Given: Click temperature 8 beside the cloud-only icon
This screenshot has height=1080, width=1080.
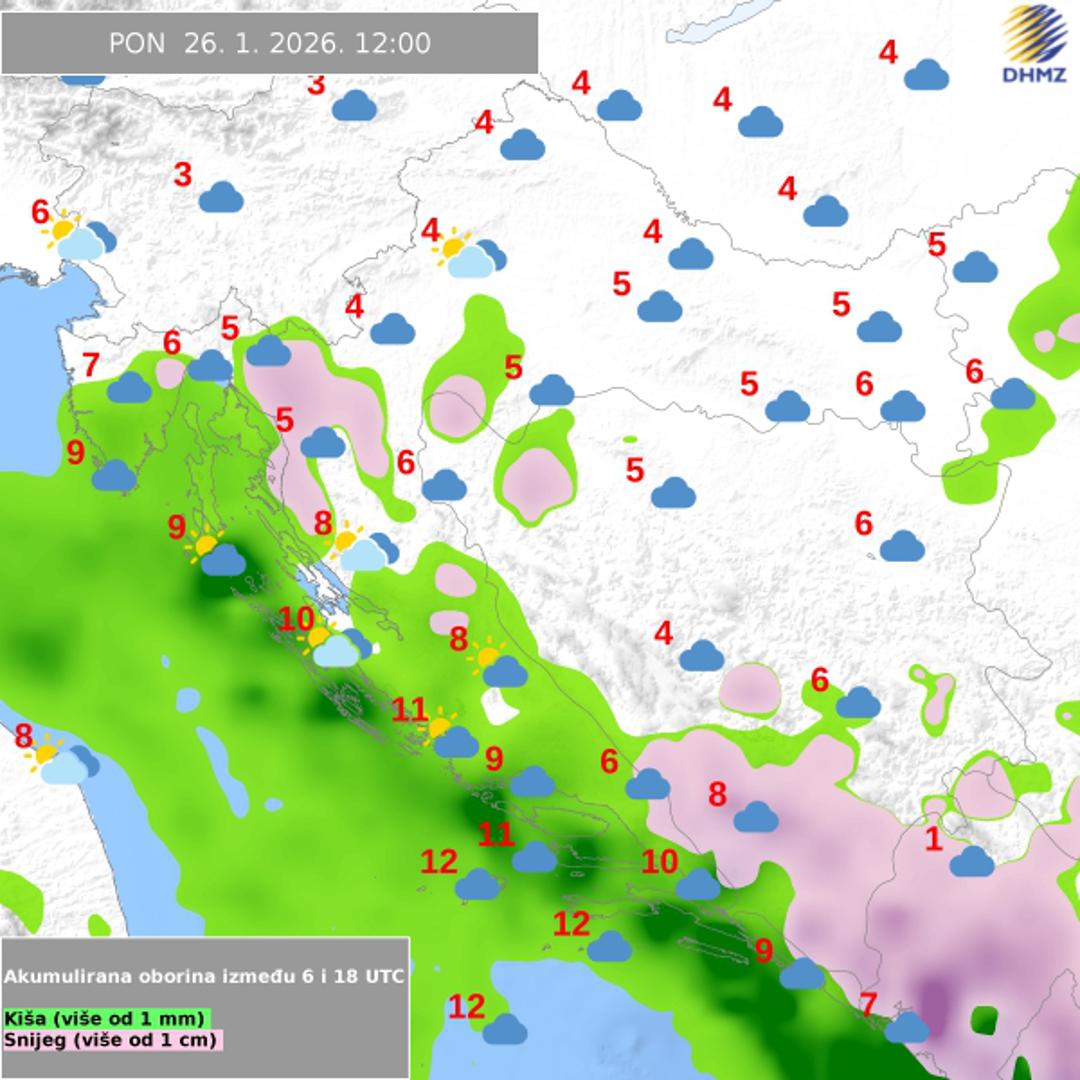Looking at the screenshot, I should 717,795.
